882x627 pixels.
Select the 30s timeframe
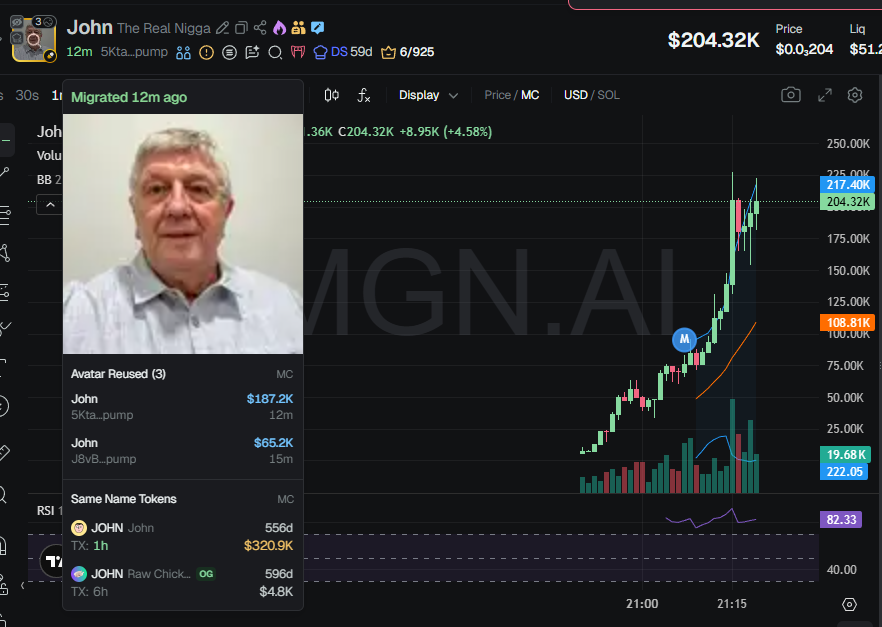pyautogui.click(x=27, y=95)
